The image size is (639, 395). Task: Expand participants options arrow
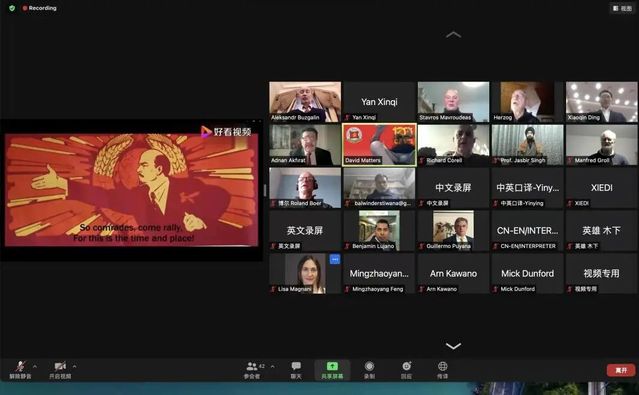[272, 366]
